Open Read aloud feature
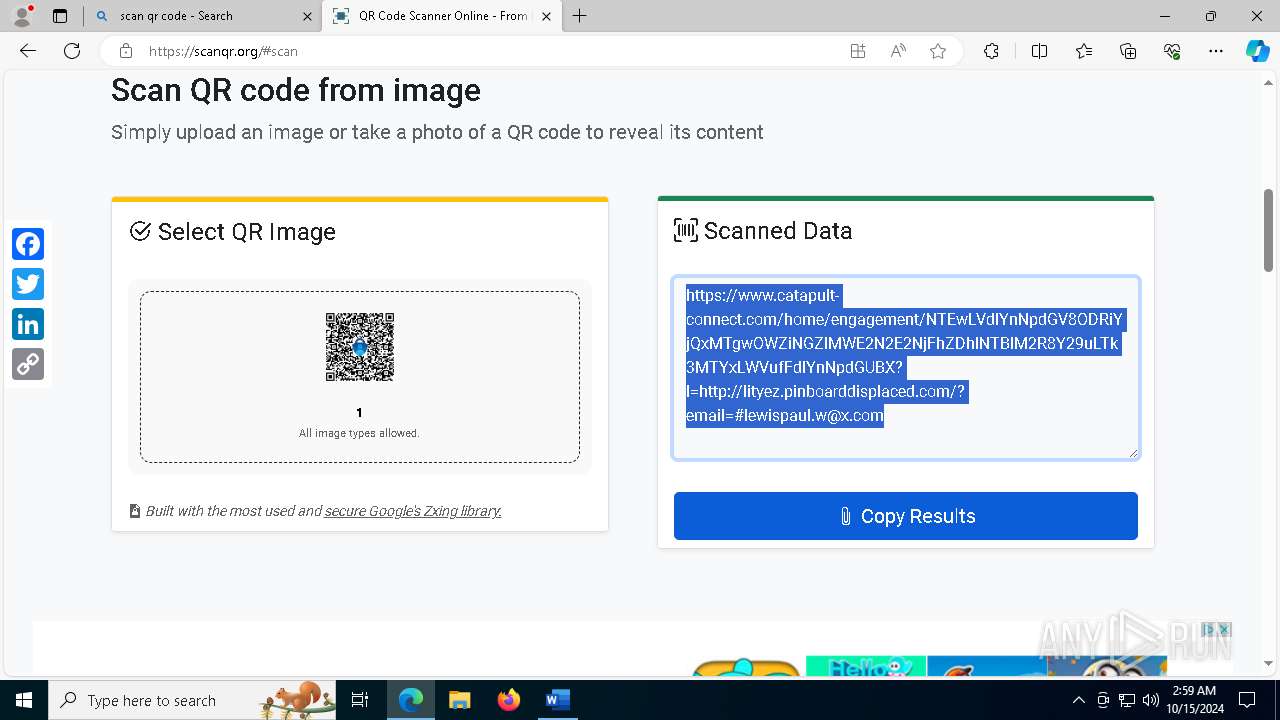Viewport: 1280px width, 720px height. tap(898, 51)
